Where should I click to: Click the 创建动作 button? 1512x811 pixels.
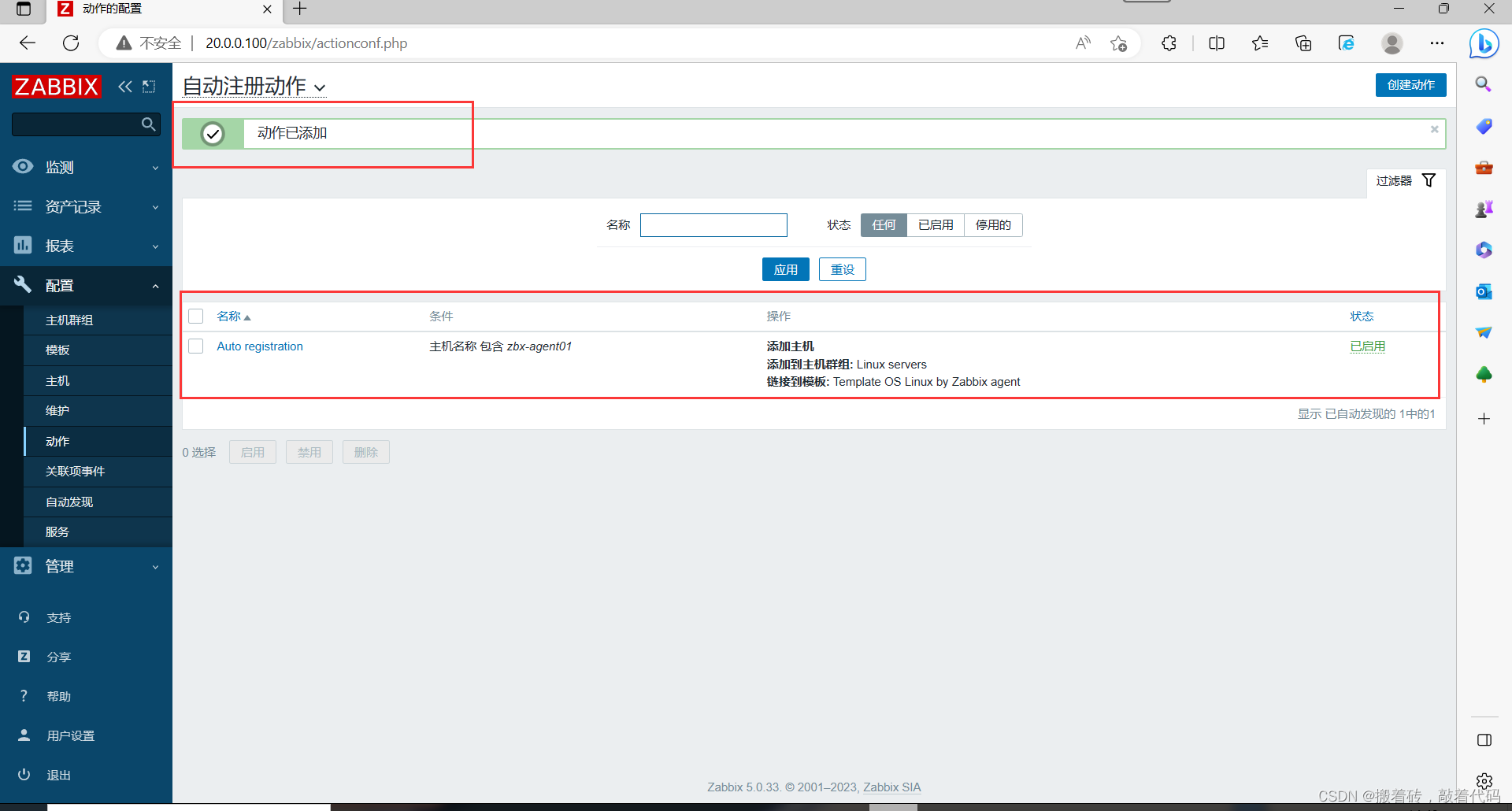(x=1410, y=85)
